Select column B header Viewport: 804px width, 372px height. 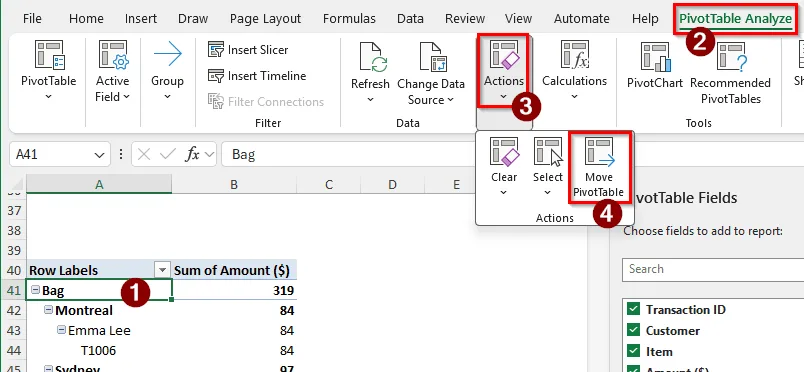point(234,184)
